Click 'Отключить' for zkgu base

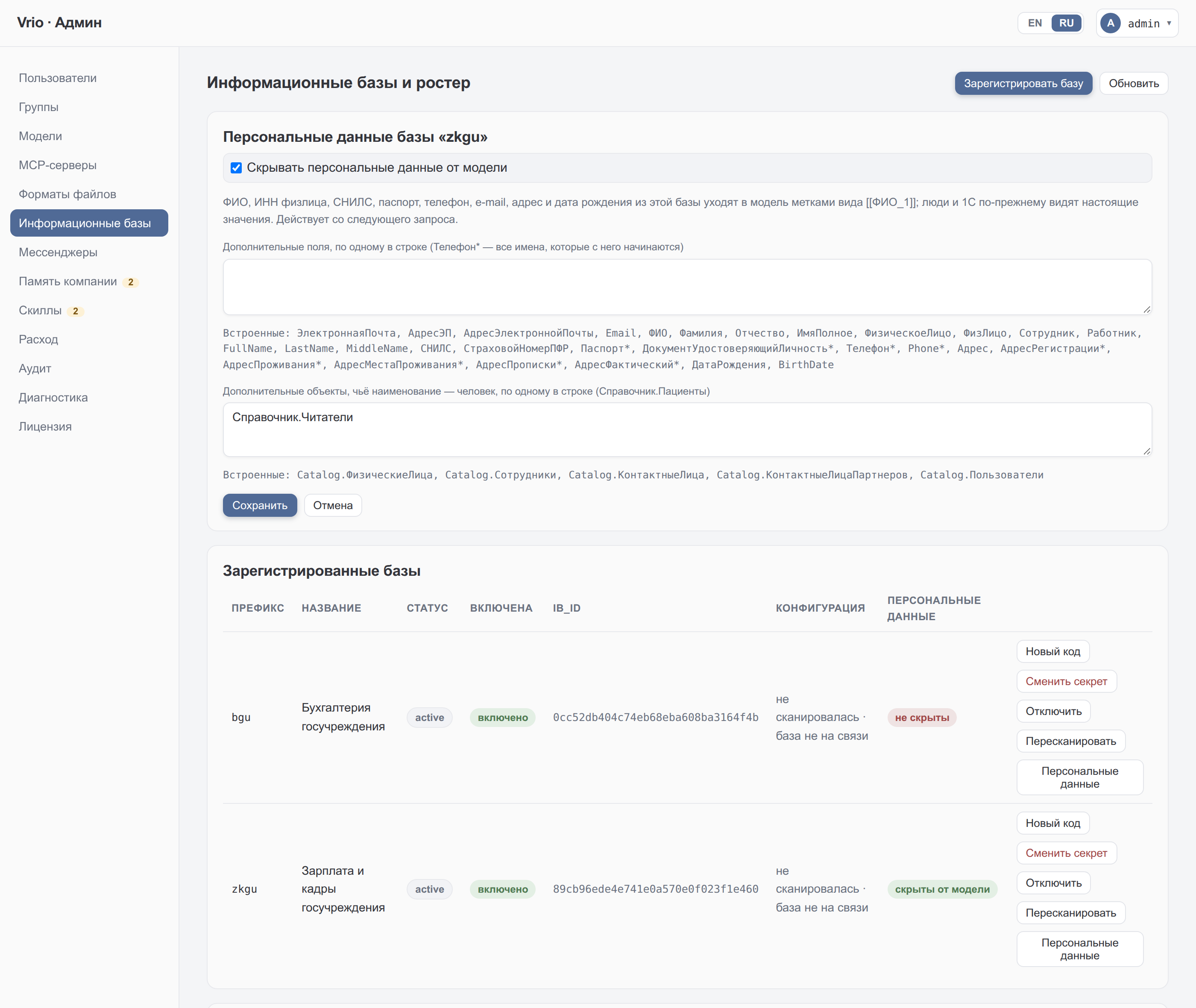tap(1053, 883)
